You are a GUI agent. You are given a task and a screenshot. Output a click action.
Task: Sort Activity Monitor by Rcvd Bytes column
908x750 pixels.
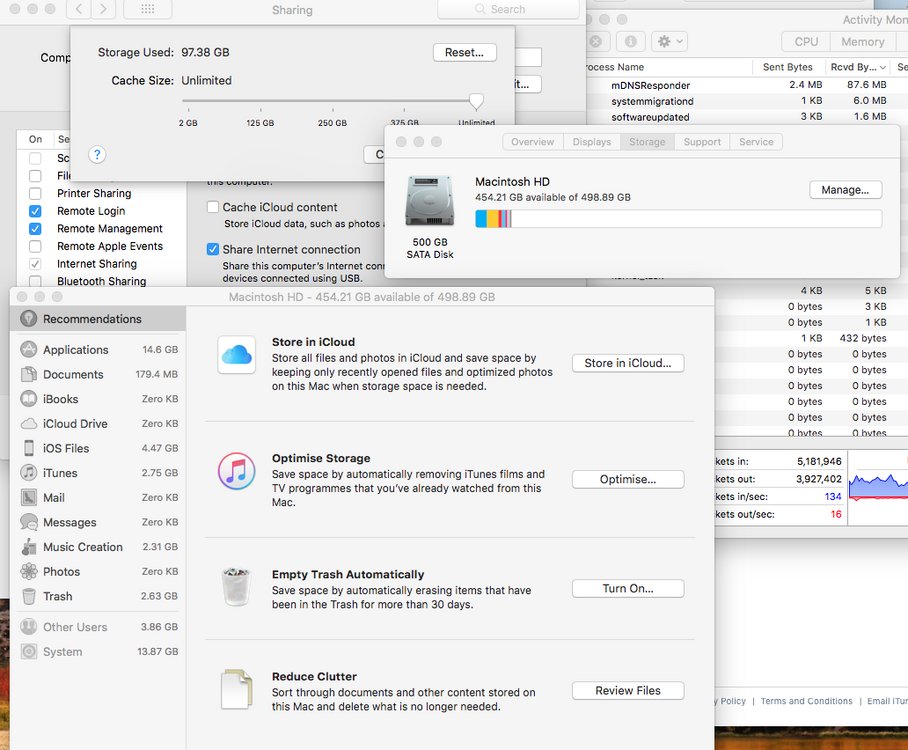coord(858,67)
